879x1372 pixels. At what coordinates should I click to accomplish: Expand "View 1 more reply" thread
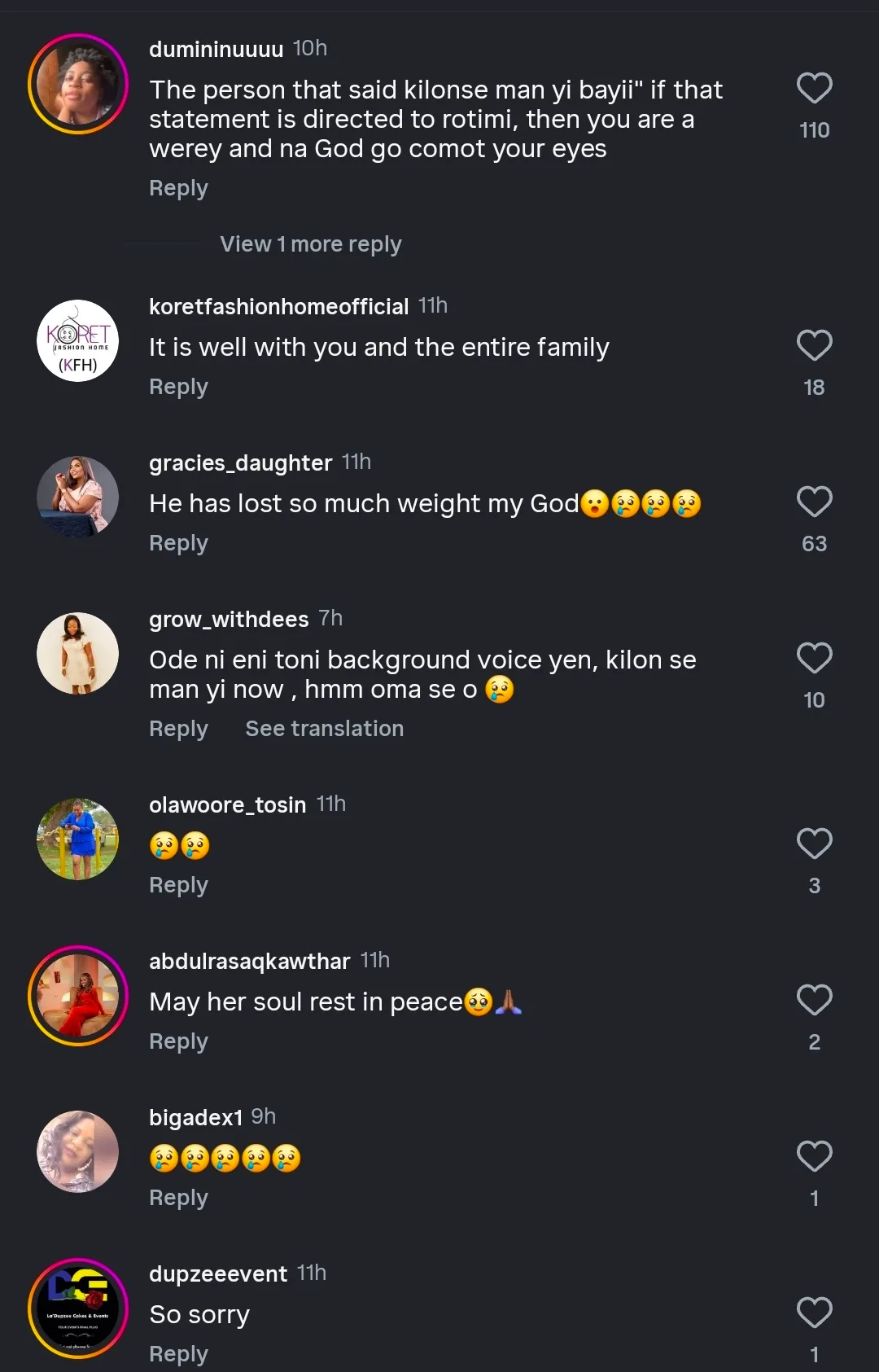(x=310, y=244)
